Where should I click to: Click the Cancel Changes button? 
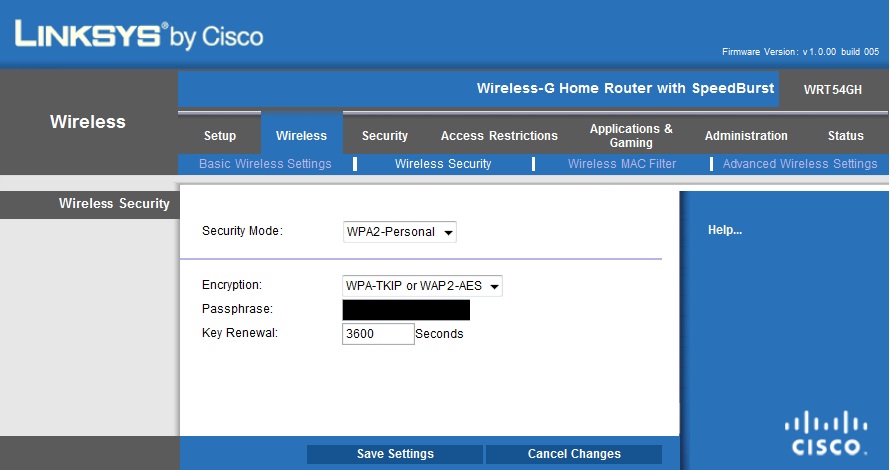coord(574,454)
